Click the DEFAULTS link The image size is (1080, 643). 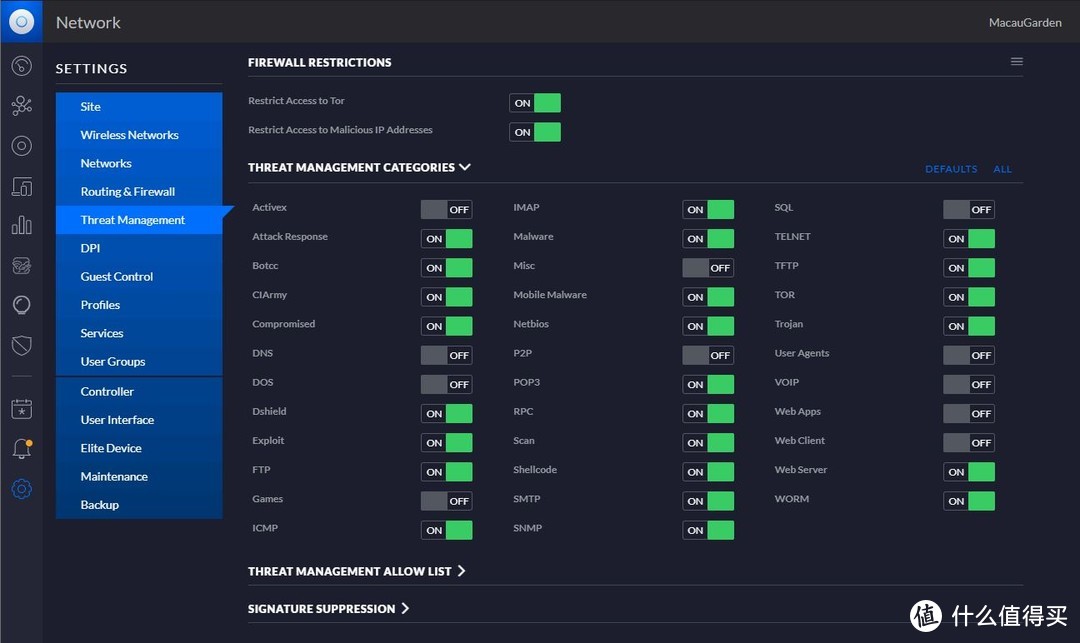coord(951,170)
